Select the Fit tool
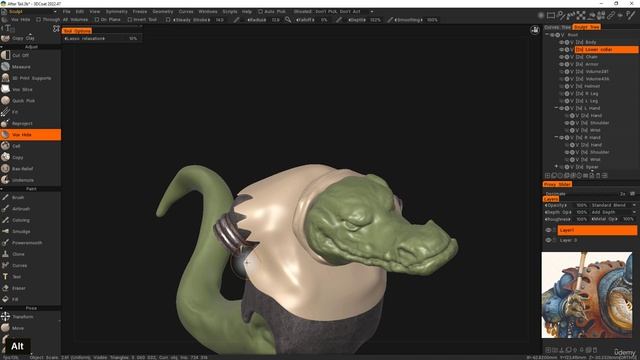The width and height of the screenshot is (640, 360). pyautogui.click(x=31, y=112)
